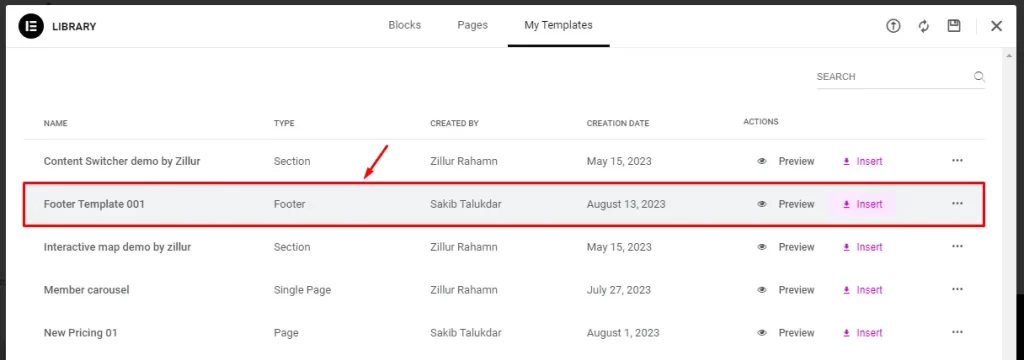Insert the Footer Template 001

pyautogui.click(x=863, y=205)
